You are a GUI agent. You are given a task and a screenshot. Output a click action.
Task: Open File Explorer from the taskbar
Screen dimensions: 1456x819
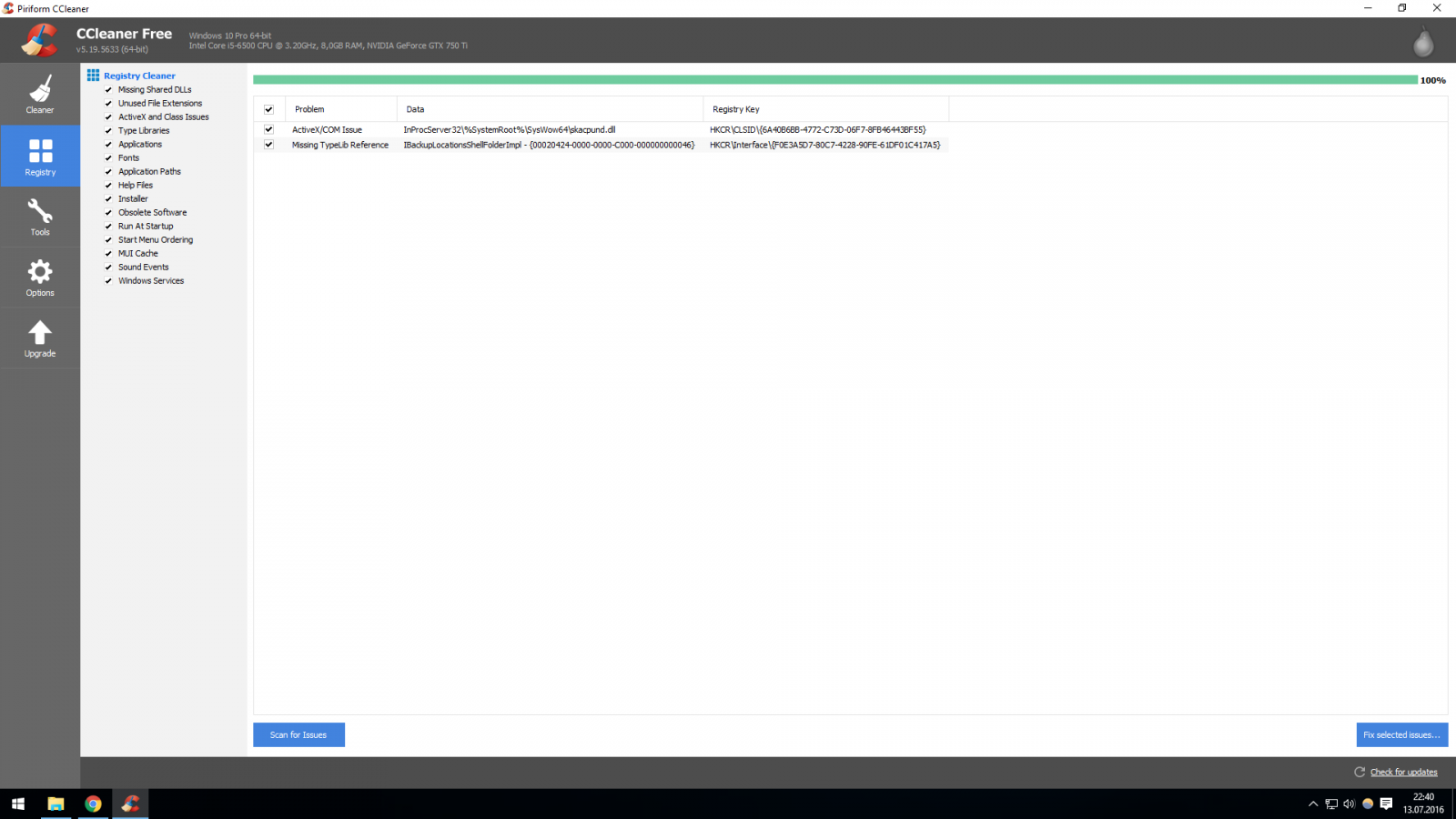click(56, 804)
